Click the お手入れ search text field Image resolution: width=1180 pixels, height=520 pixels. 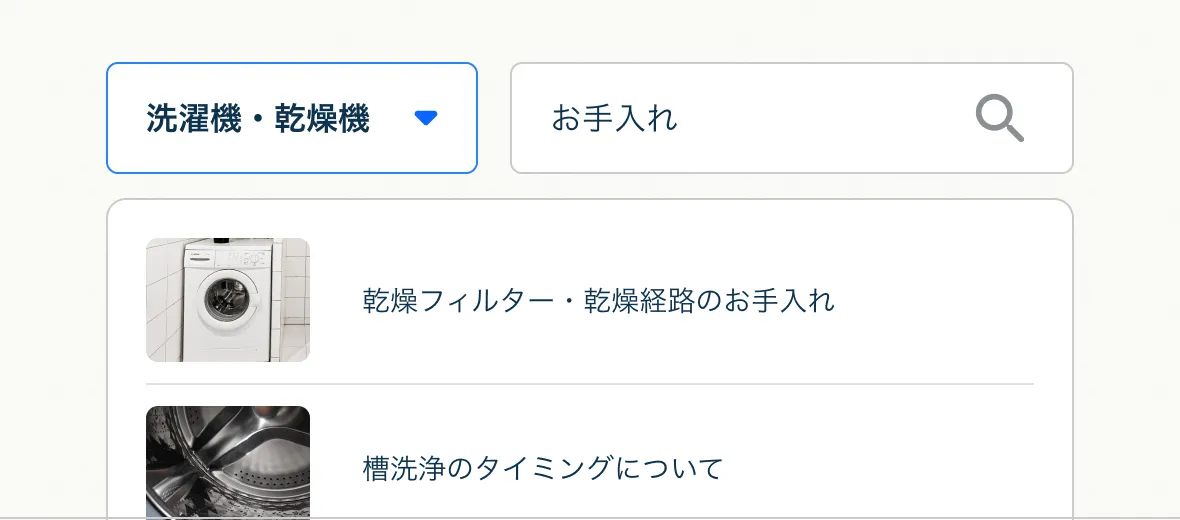point(792,118)
